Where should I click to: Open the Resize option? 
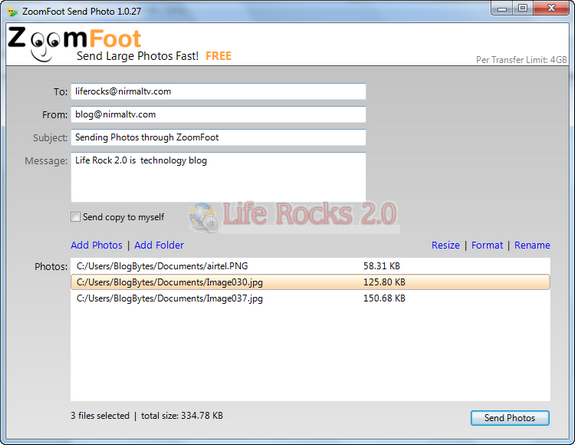pos(446,245)
